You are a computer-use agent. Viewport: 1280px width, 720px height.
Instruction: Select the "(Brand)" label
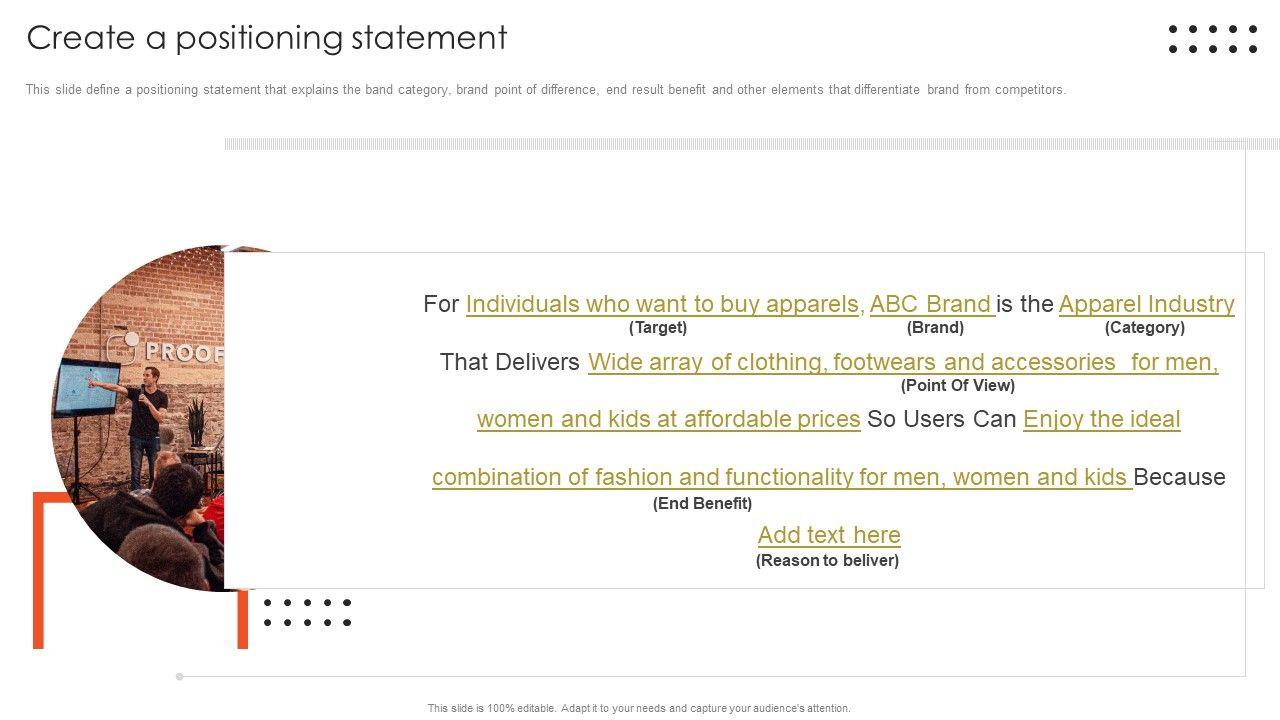point(935,328)
